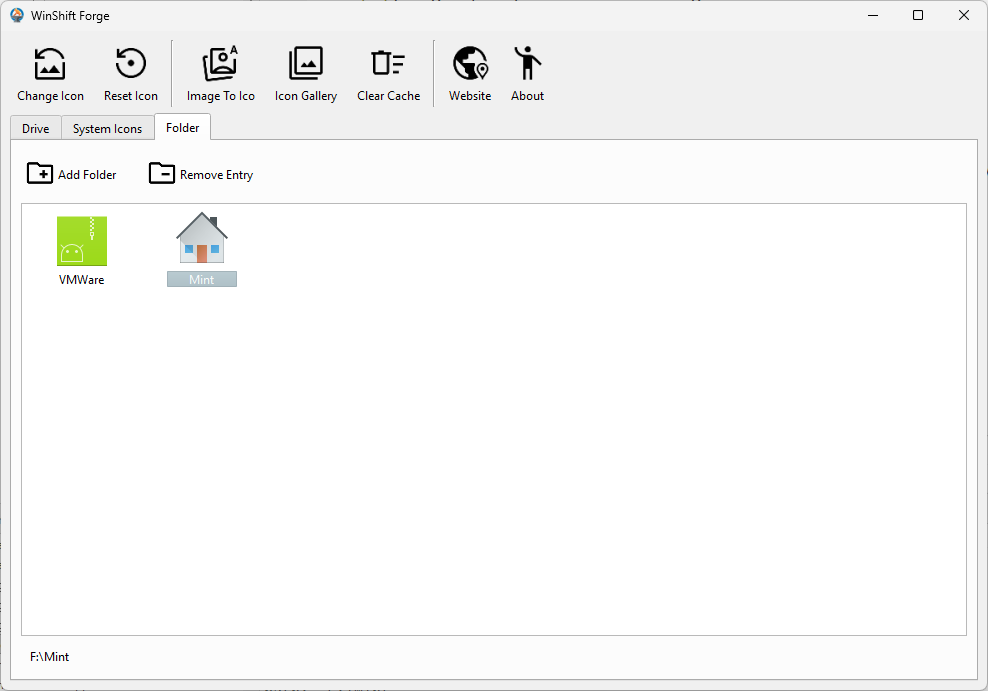Switch to the Drive tab
Screen dimensions: 988x691
tap(36, 128)
